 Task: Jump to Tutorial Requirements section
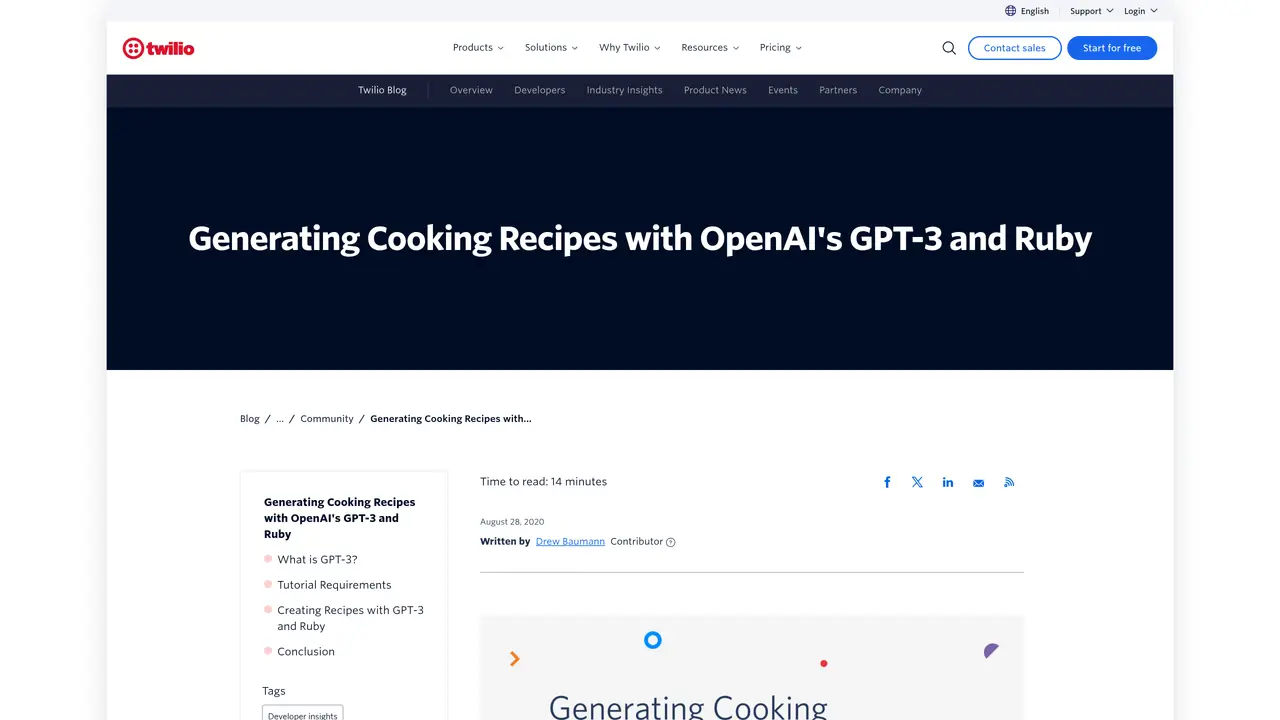point(334,585)
